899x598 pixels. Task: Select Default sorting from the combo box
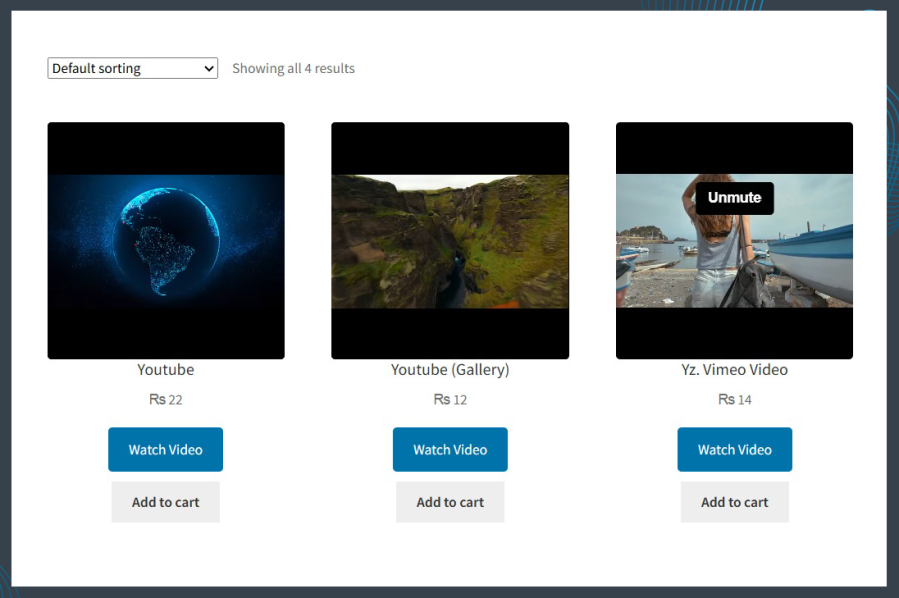coord(131,68)
